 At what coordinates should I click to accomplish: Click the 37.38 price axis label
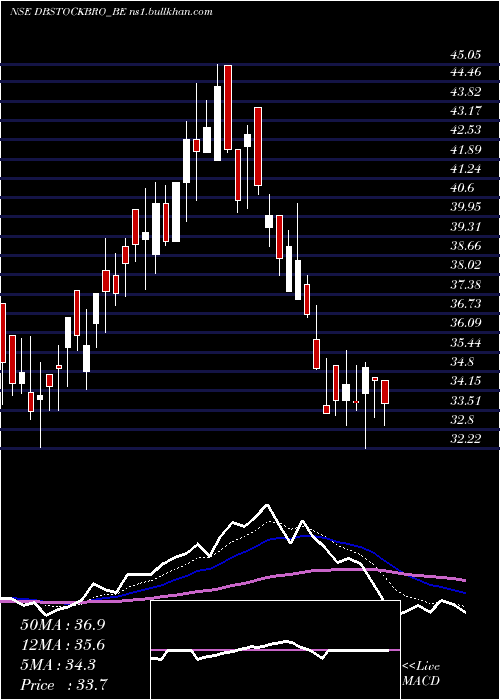point(465,284)
